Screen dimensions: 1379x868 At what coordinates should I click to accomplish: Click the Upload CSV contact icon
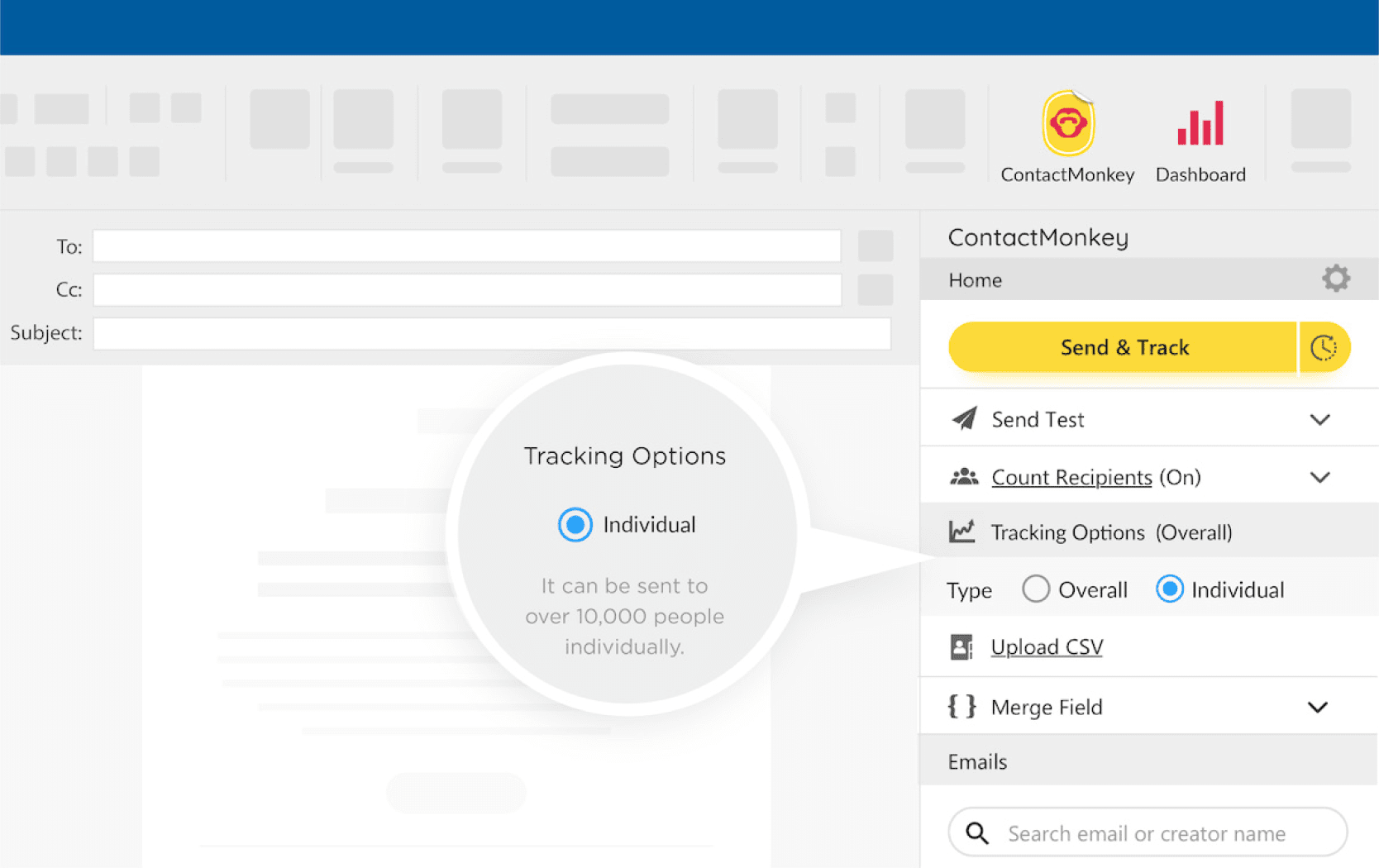[x=961, y=647]
